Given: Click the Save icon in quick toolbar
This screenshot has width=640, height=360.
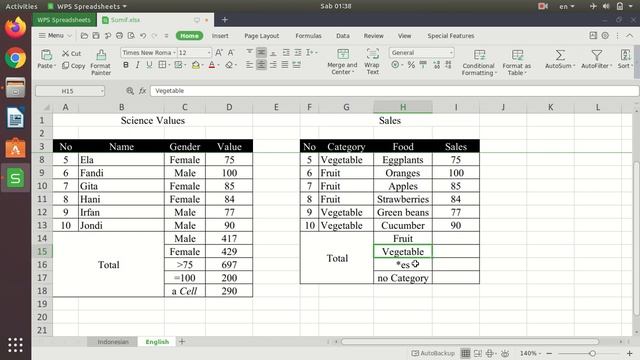Looking at the screenshot, I should [x=96, y=36].
